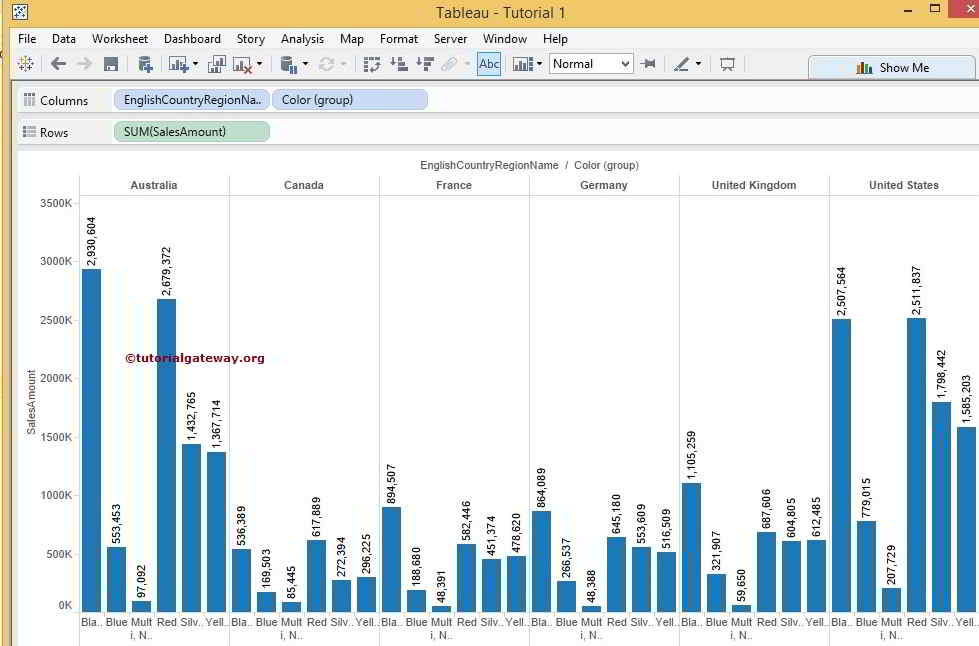Open the Dashboard menu
Viewport: 979px width, 646px height.
192,39
